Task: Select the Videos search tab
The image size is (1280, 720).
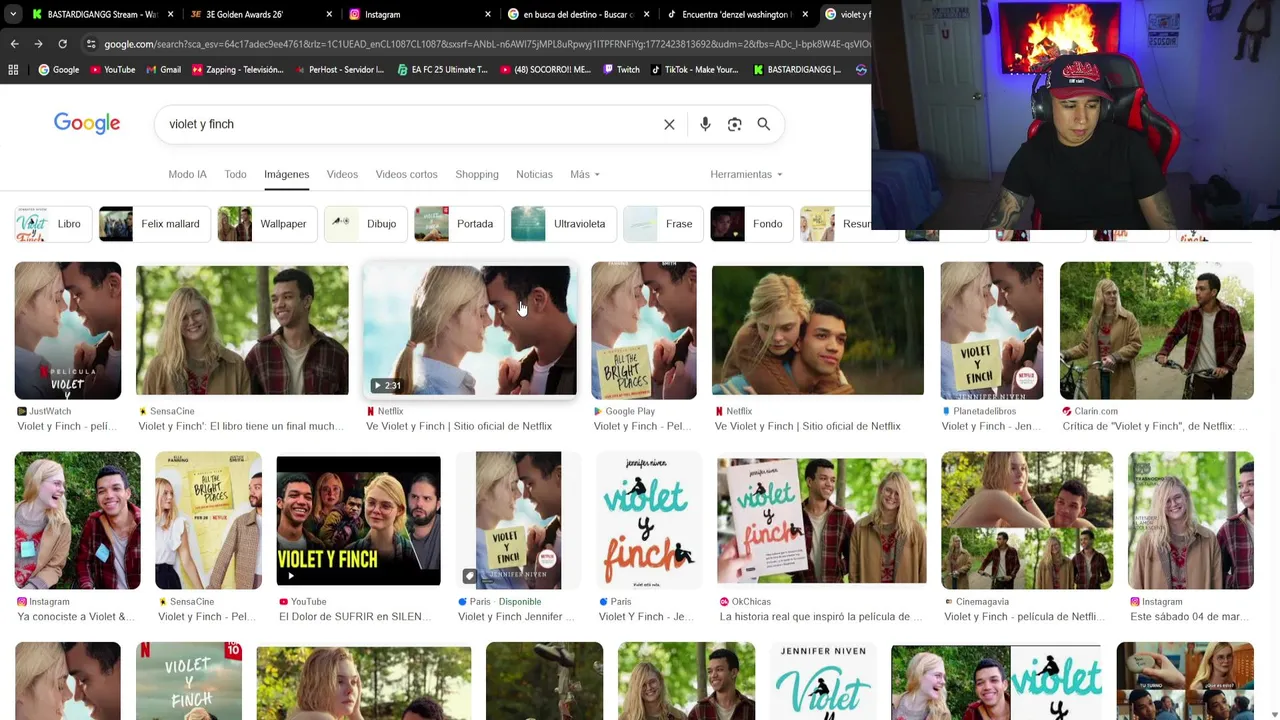Action: 342,174
